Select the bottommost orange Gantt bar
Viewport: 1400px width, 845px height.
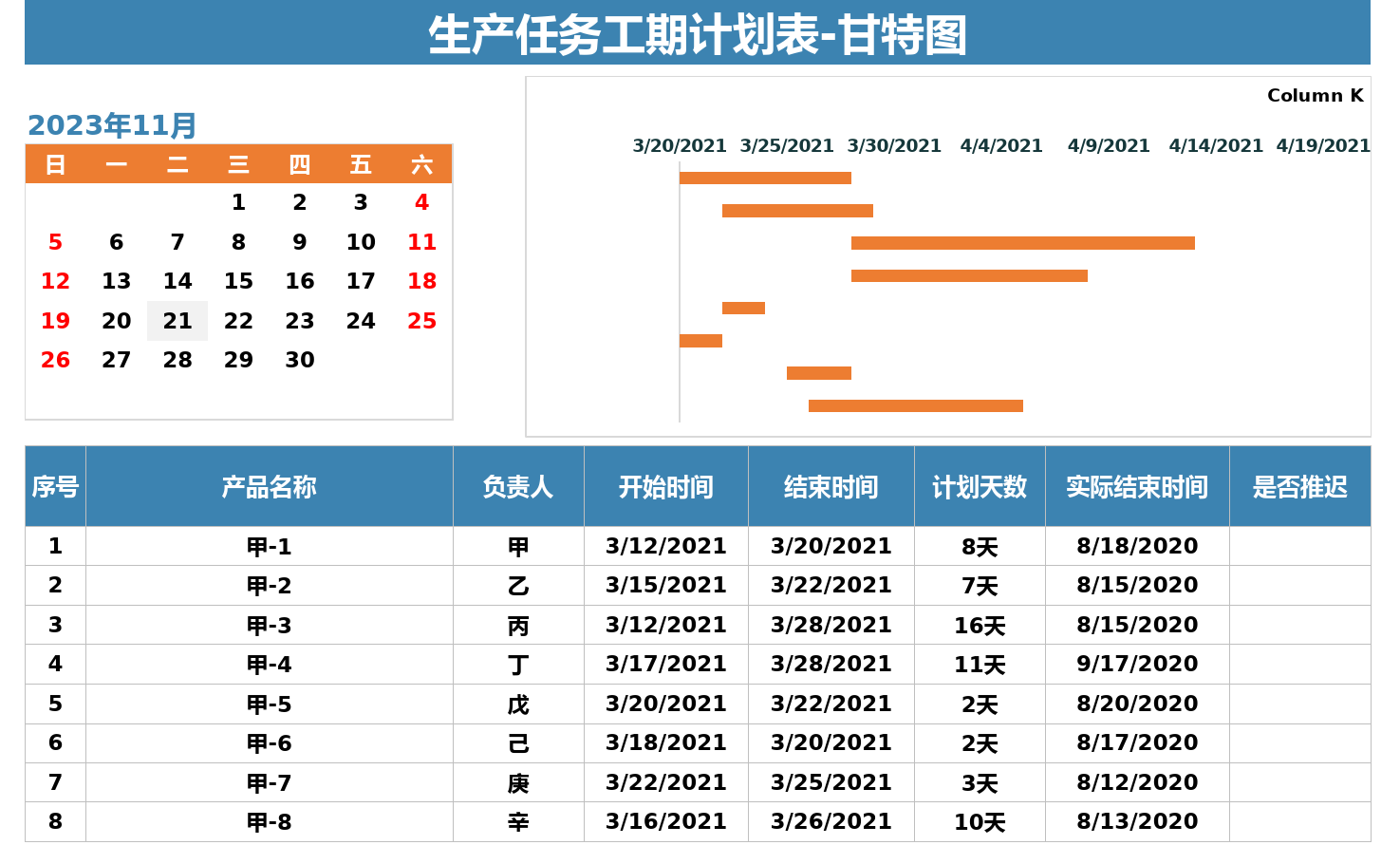(916, 405)
